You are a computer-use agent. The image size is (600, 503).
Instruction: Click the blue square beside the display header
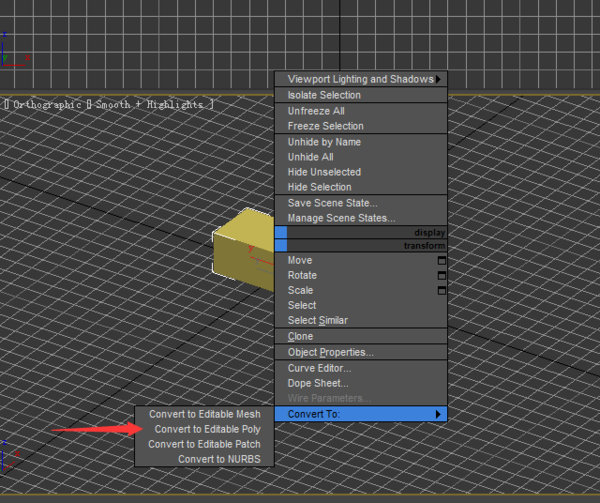[281, 232]
